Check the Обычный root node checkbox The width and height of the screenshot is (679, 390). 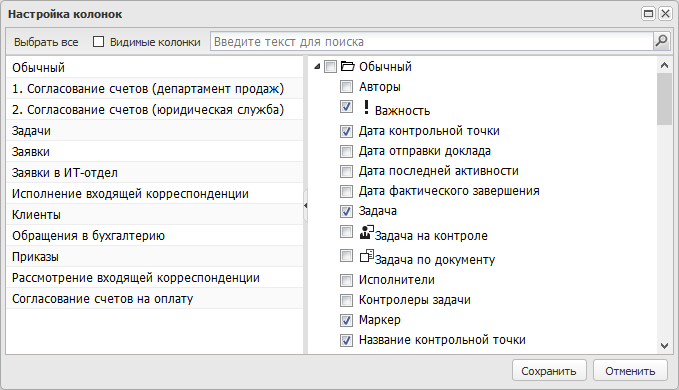(x=330, y=67)
